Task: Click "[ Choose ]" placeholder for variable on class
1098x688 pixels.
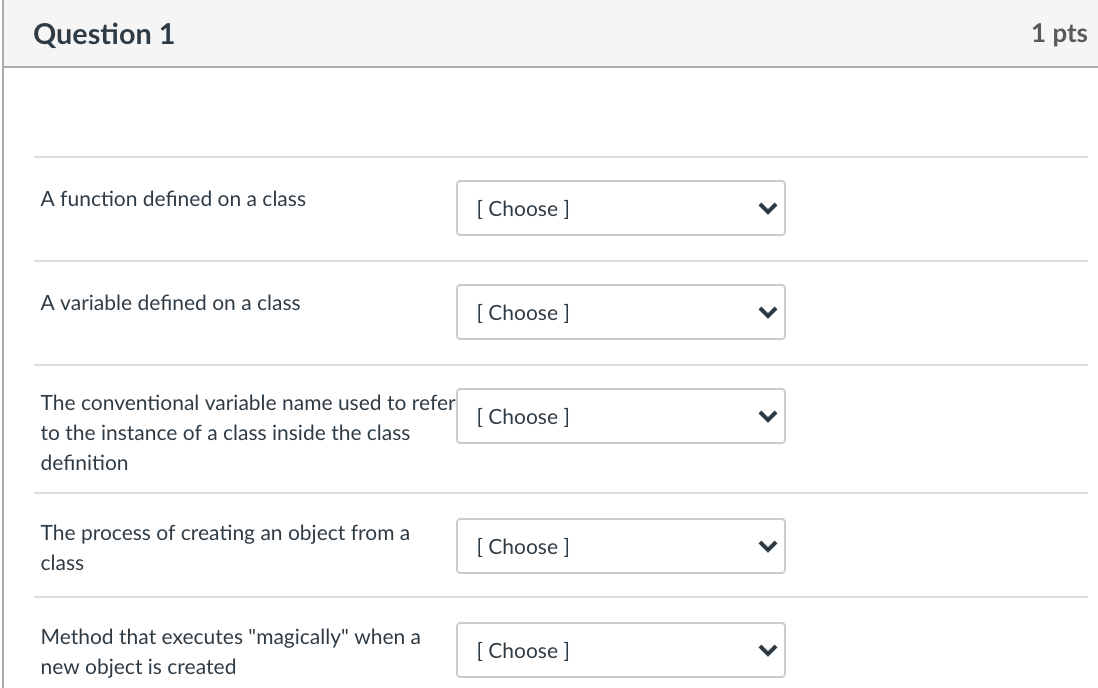Action: tap(523, 313)
